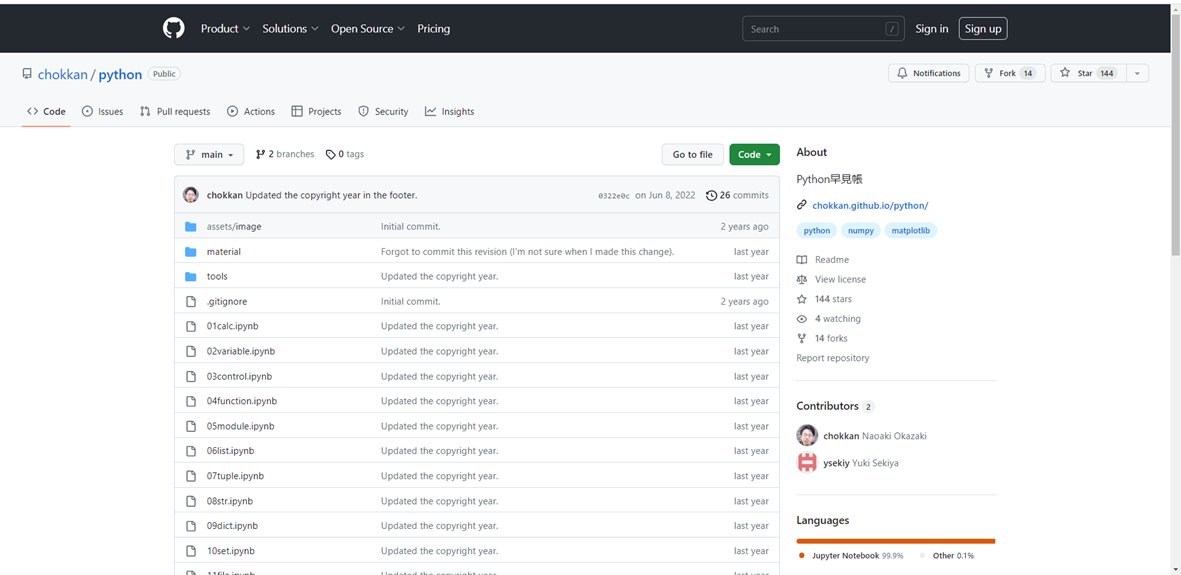Click the fork icon beside 14 forks
Screen dimensions: 1181x575
click(x=801, y=338)
